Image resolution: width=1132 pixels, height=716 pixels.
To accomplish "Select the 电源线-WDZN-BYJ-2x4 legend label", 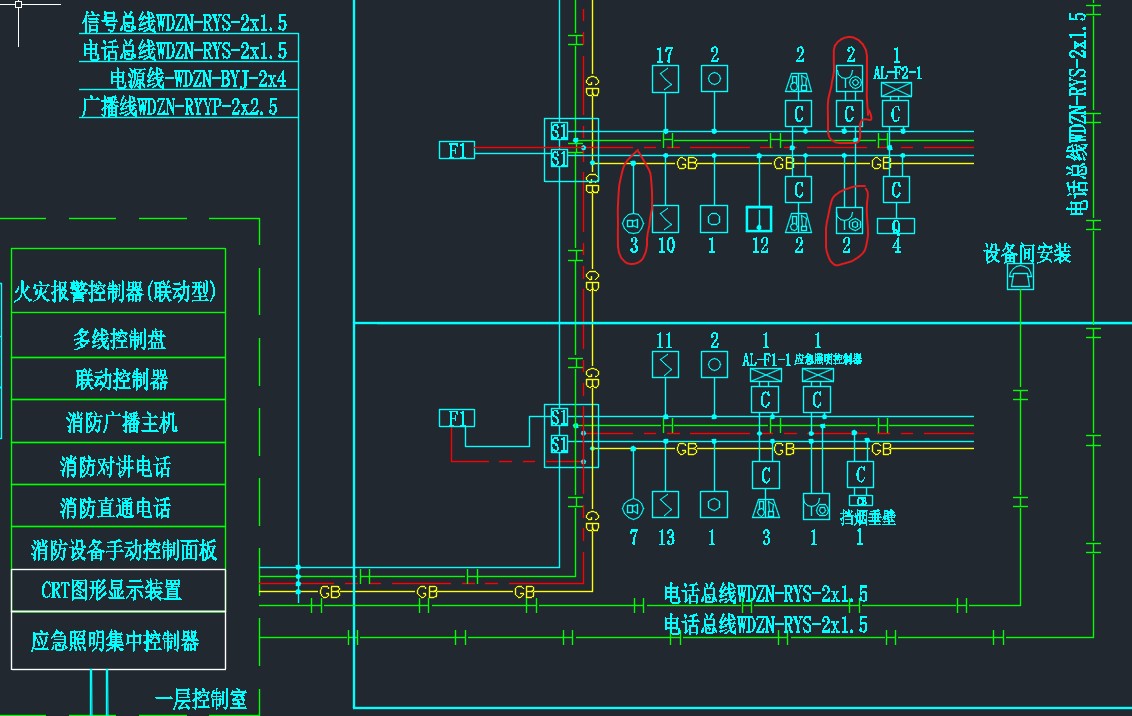I will pyautogui.click(x=199, y=78).
